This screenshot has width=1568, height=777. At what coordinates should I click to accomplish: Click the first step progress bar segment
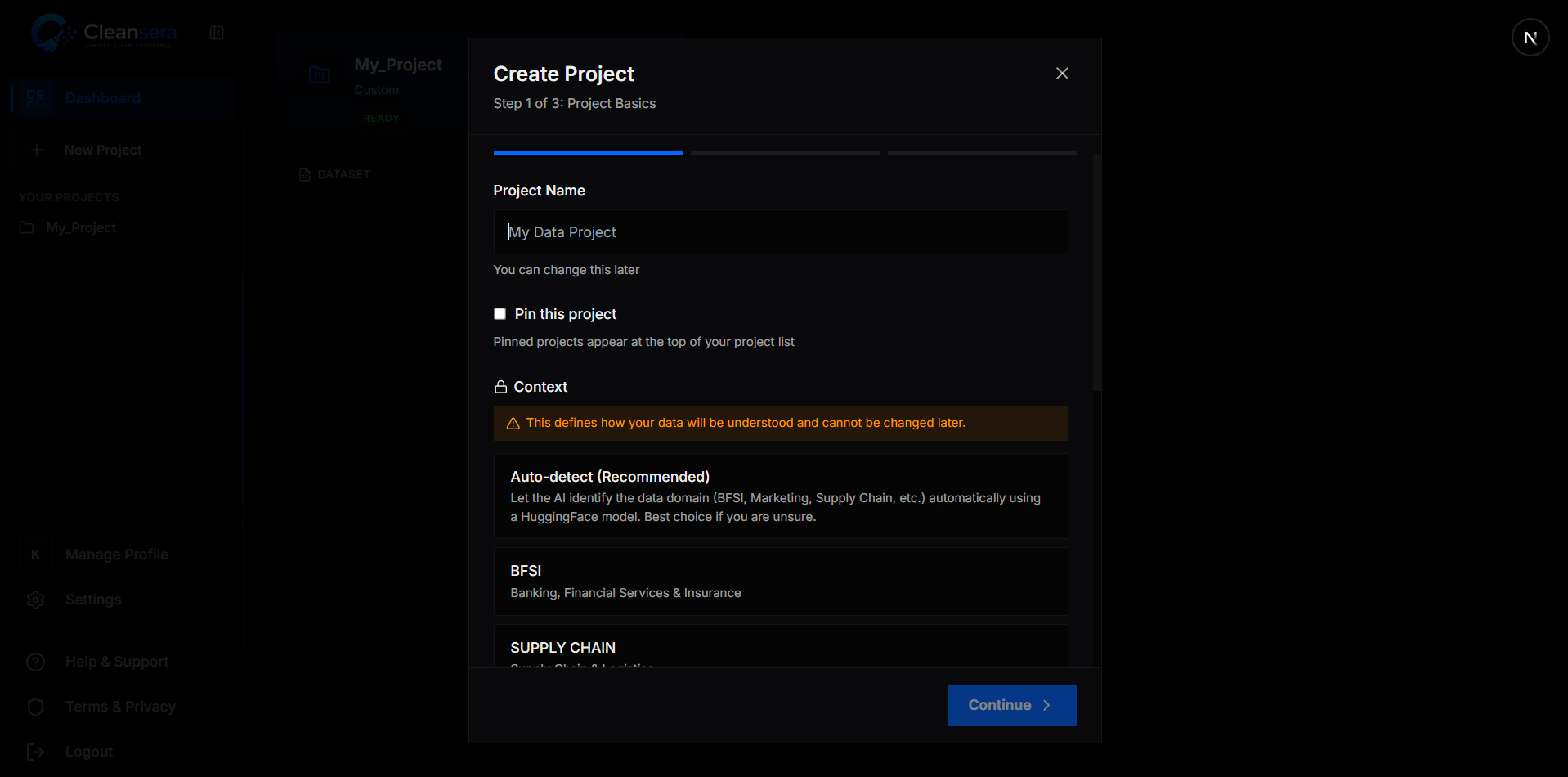click(x=588, y=153)
